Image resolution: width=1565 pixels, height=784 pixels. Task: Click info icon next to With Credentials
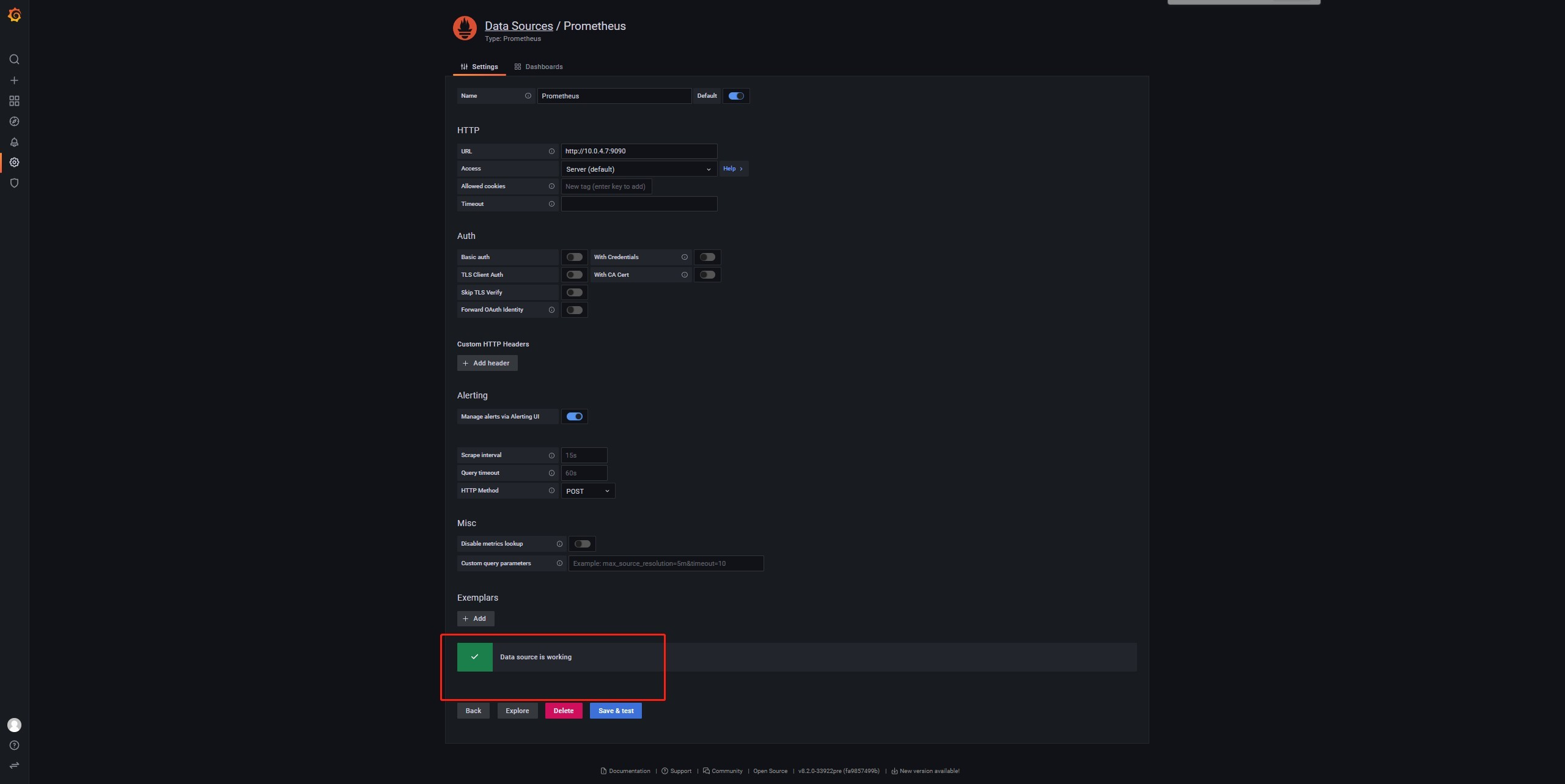pyautogui.click(x=685, y=257)
